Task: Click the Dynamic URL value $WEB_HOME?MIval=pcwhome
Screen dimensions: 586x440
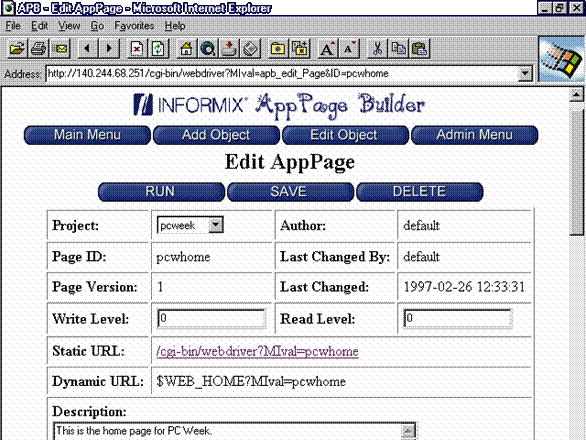Action: pyautogui.click(x=251, y=382)
